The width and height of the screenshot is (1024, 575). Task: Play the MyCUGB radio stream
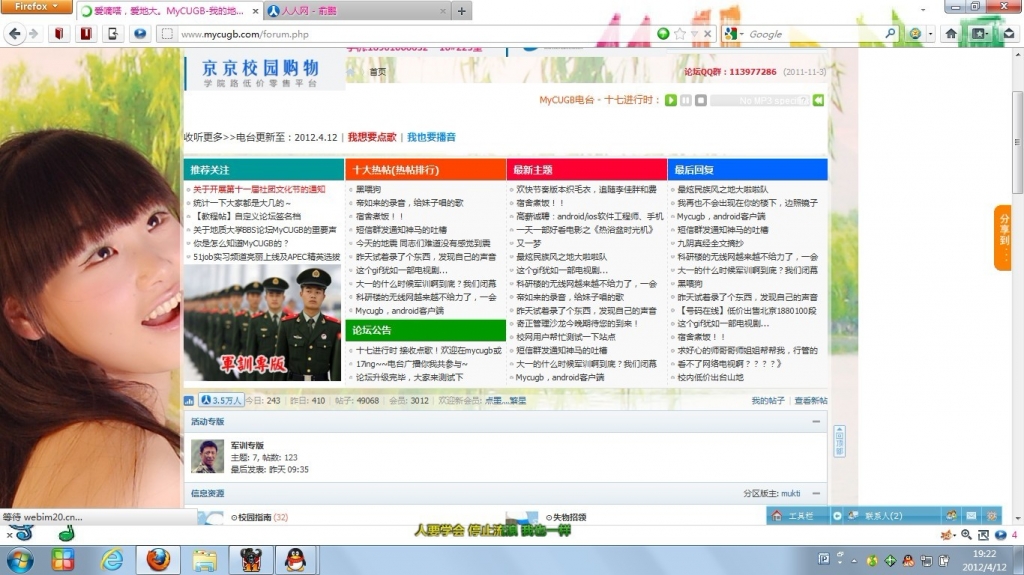coord(672,100)
